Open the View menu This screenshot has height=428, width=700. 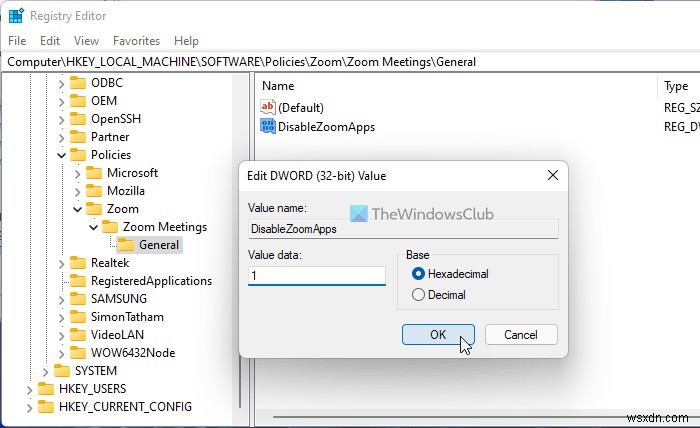click(x=86, y=41)
